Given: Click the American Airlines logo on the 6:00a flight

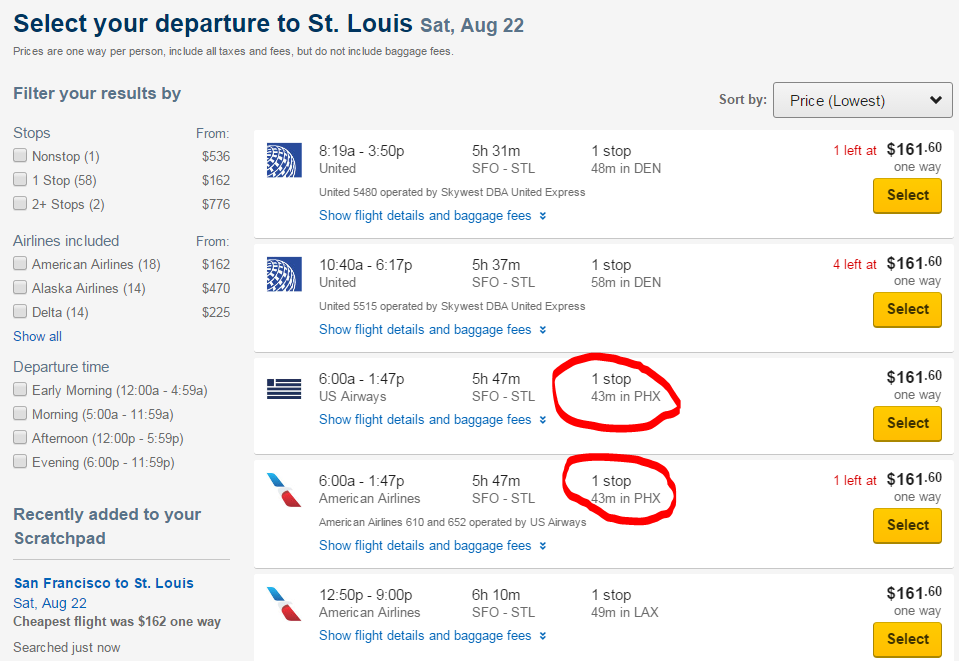Looking at the screenshot, I should (284, 490).
